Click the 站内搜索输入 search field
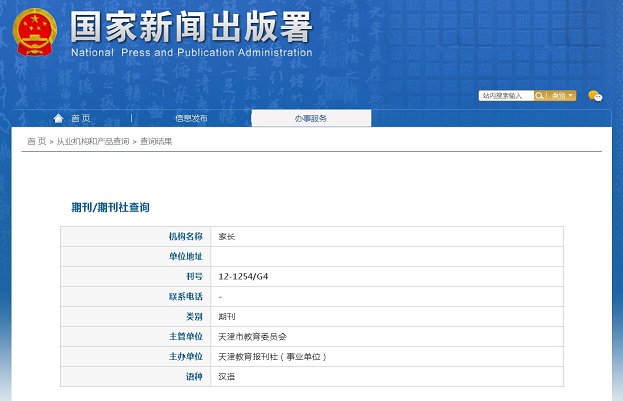Screen dimensions: 623x401 click(x=506, y=96)
